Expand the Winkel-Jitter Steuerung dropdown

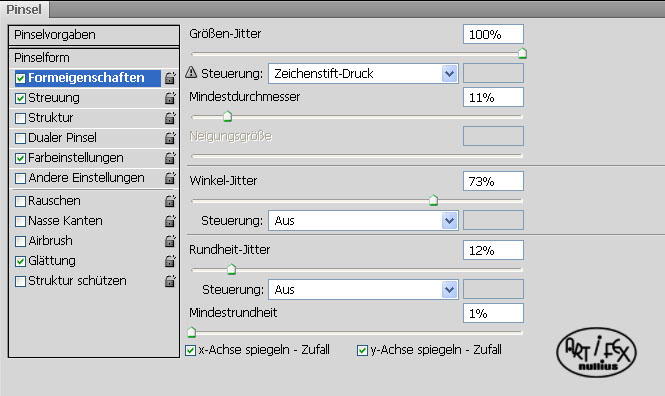(x=363, y=221)
